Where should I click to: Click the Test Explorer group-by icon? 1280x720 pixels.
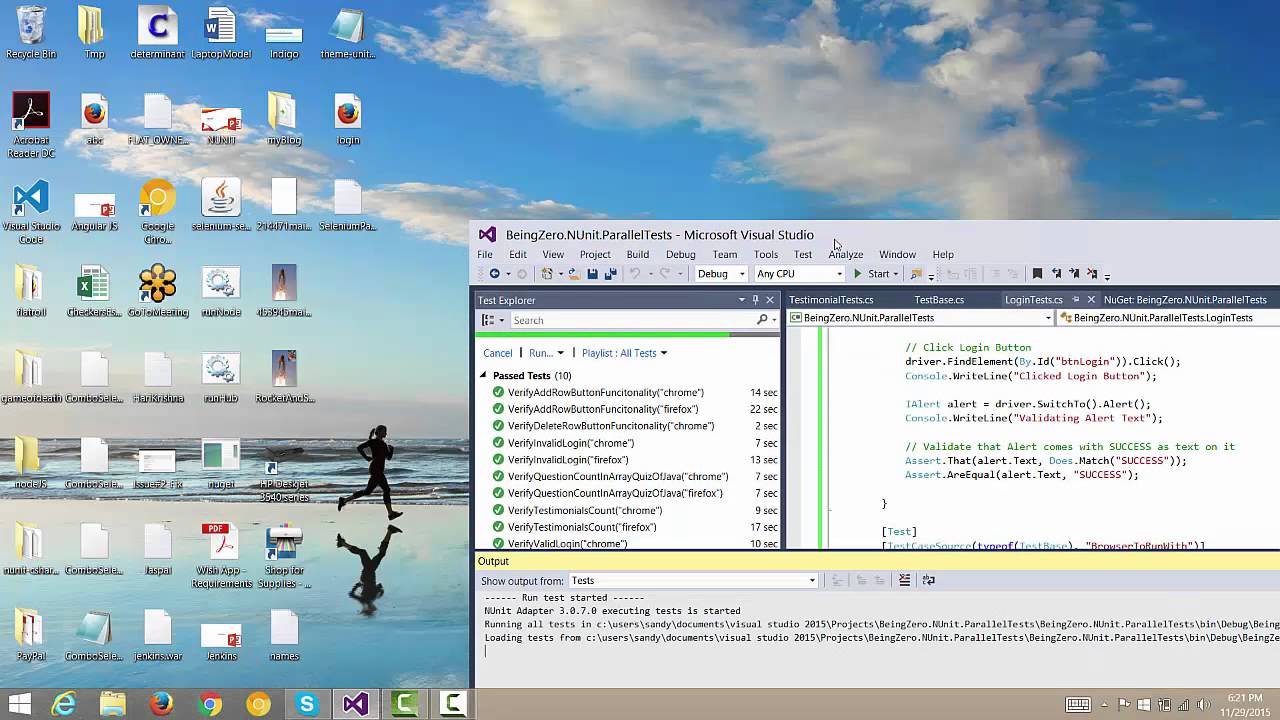[488, 320]
